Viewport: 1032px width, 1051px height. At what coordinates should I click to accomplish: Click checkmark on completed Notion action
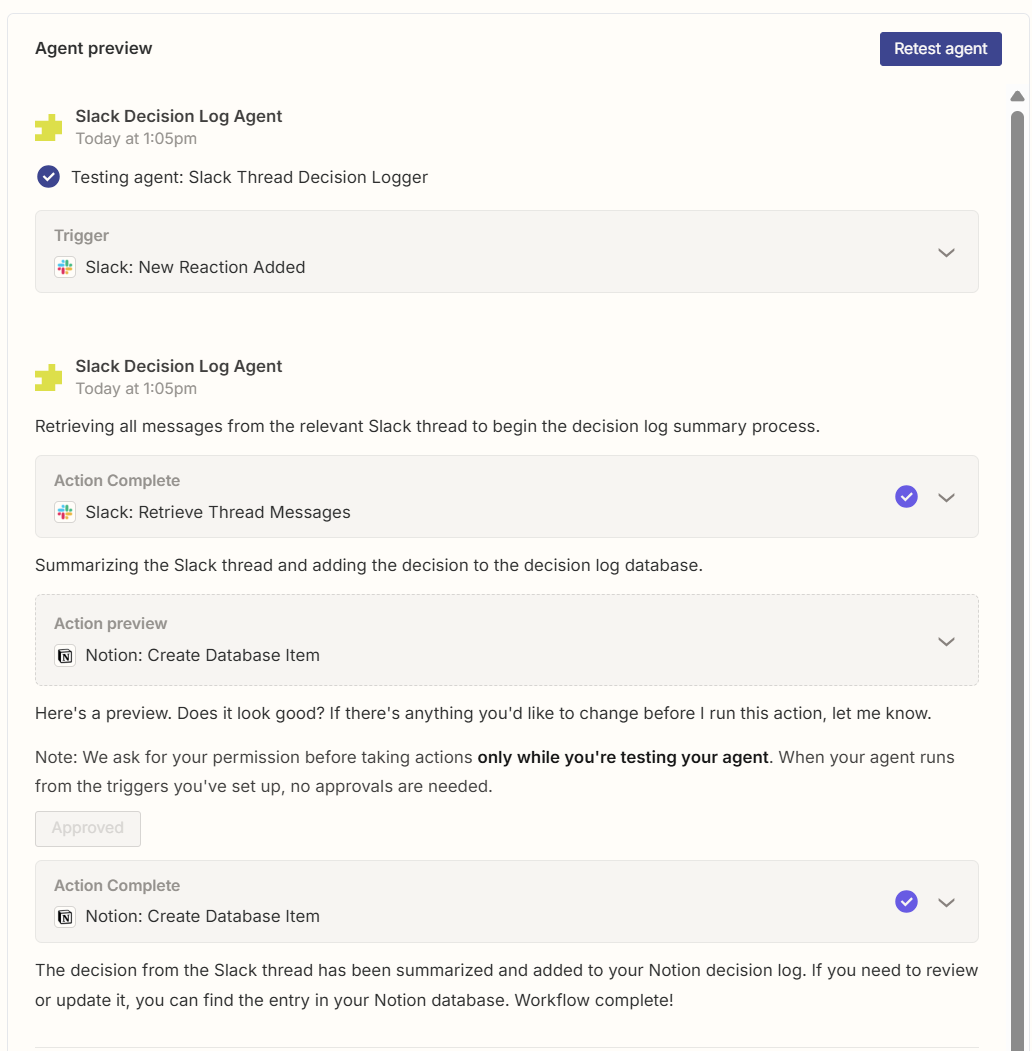coord(906,902)
